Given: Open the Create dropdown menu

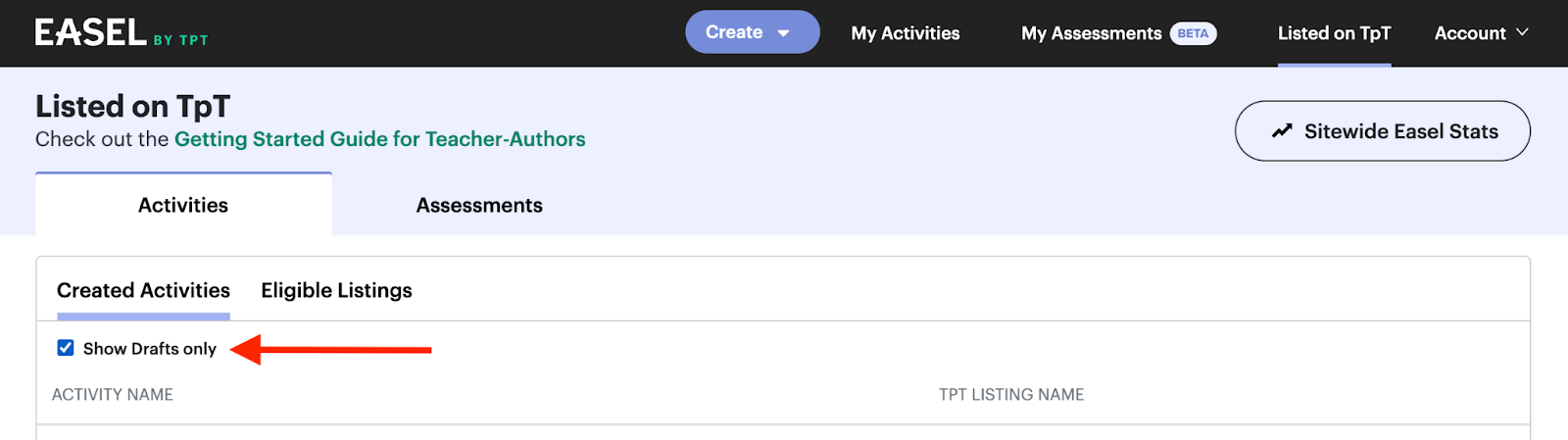Looking at the screenshot, I should coord(752,32).
